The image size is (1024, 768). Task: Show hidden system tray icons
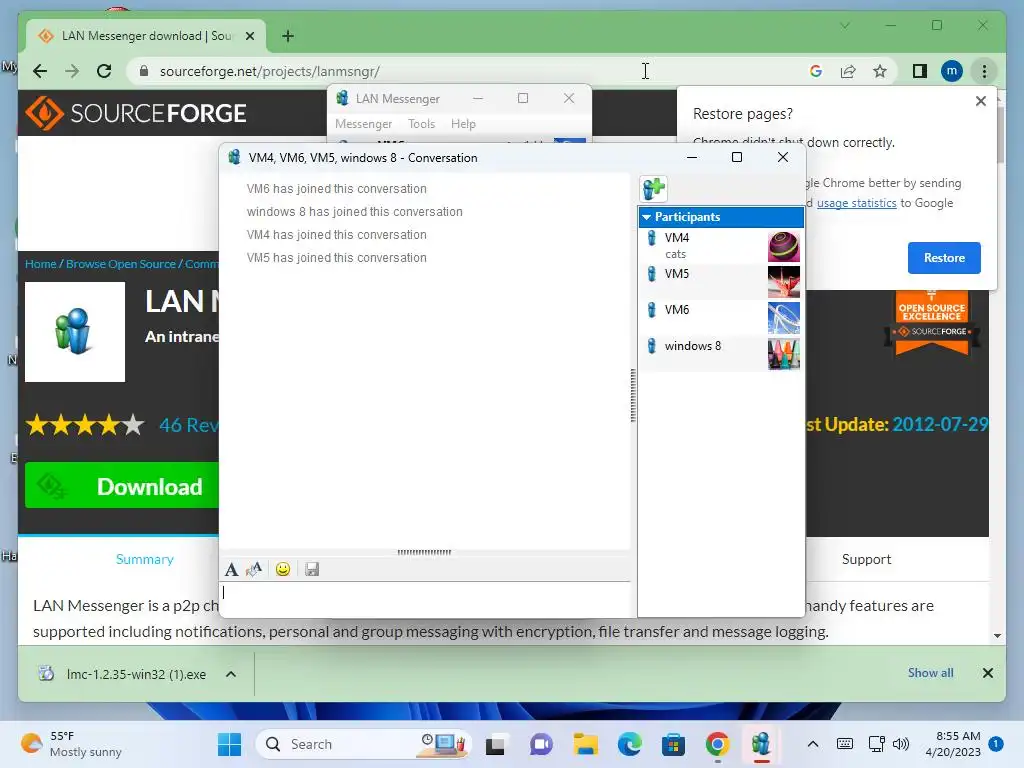(812, 744)
